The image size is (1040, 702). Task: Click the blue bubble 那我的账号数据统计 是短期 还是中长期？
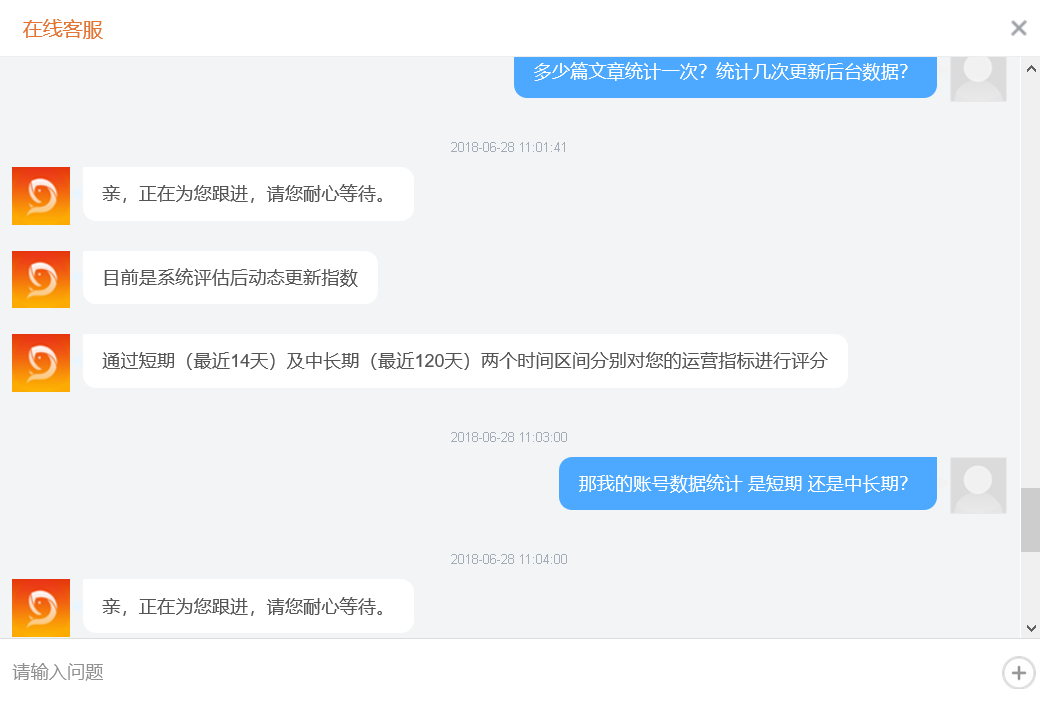(748, 484)
